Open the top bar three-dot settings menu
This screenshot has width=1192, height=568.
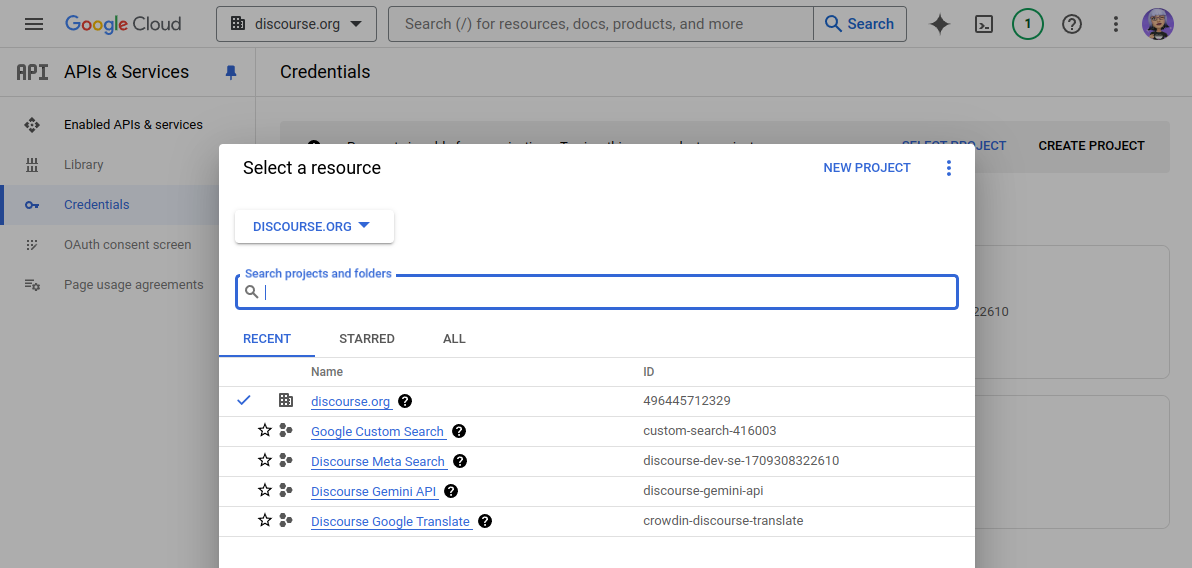[x=1115, y=24]
